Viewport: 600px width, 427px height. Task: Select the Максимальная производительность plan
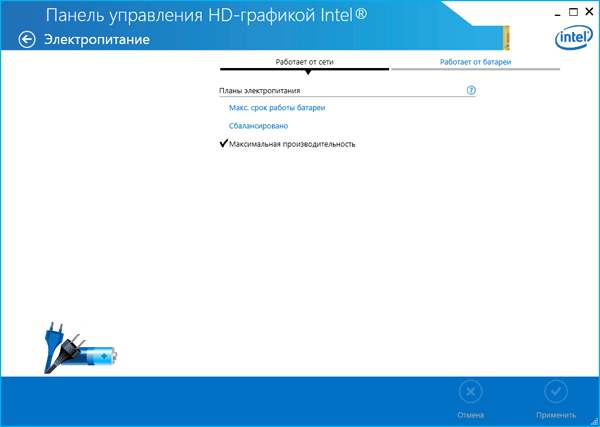click(292, 144)
